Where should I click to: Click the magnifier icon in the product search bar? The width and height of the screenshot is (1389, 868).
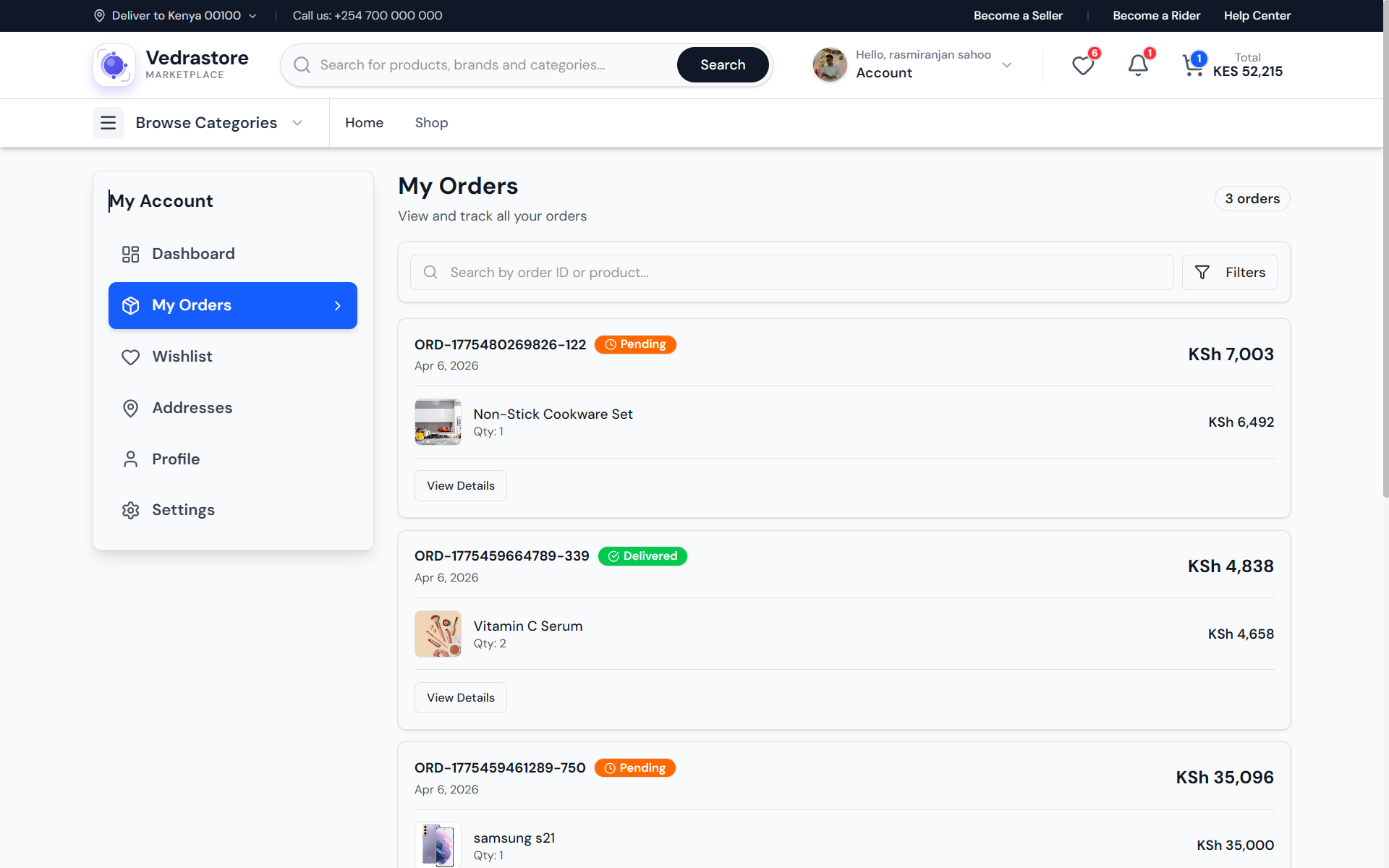point(302,65)
